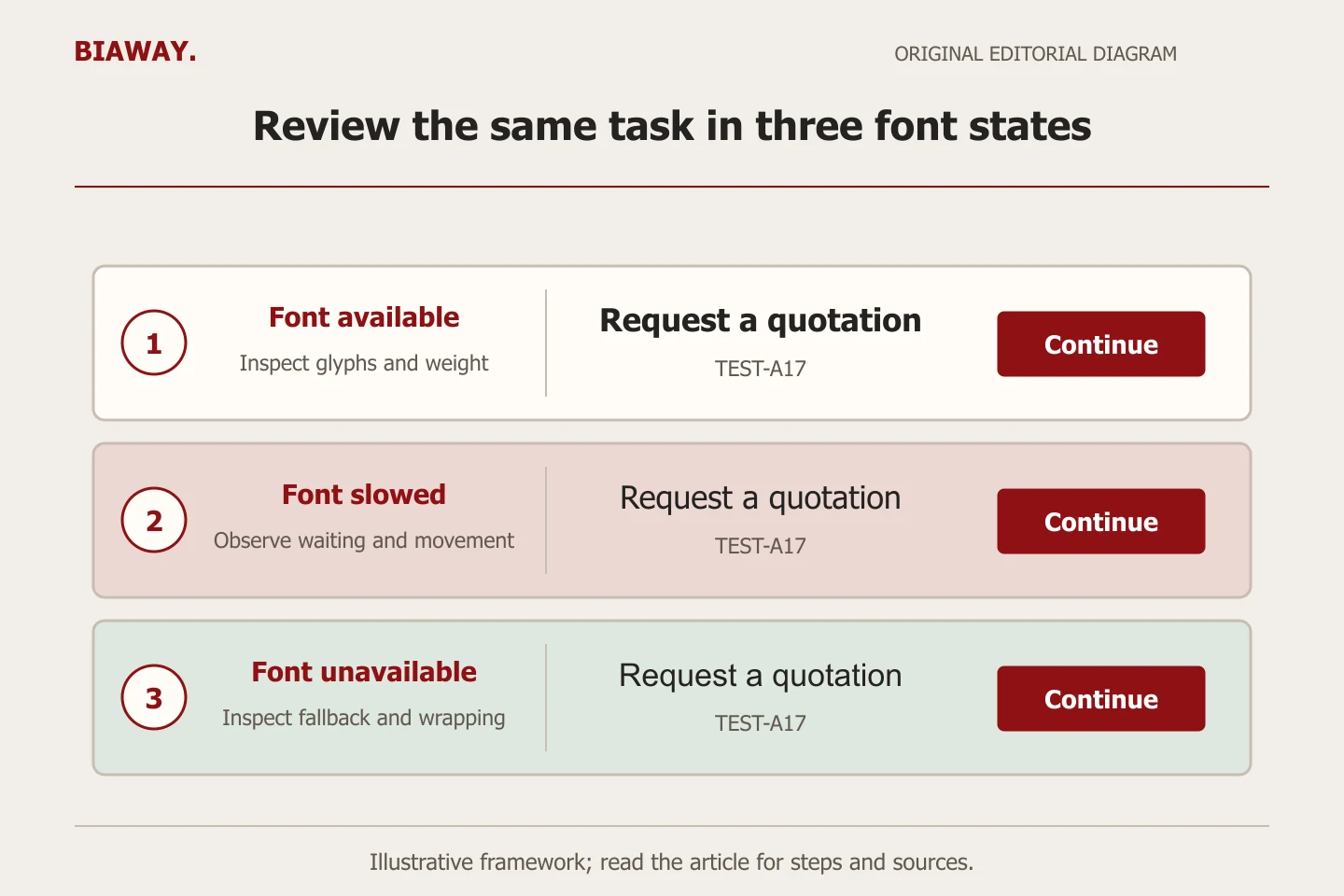Image resolution: width=1344 pixels, height=896 pixels.
Task: Click the step 3 circle badge
Action: 154,697
